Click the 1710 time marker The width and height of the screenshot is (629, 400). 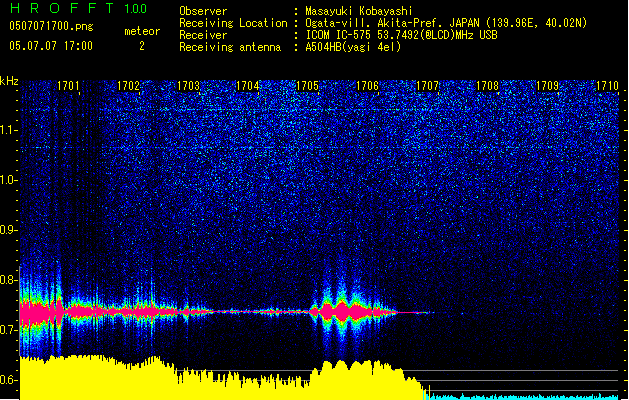[x=607, y=86]
